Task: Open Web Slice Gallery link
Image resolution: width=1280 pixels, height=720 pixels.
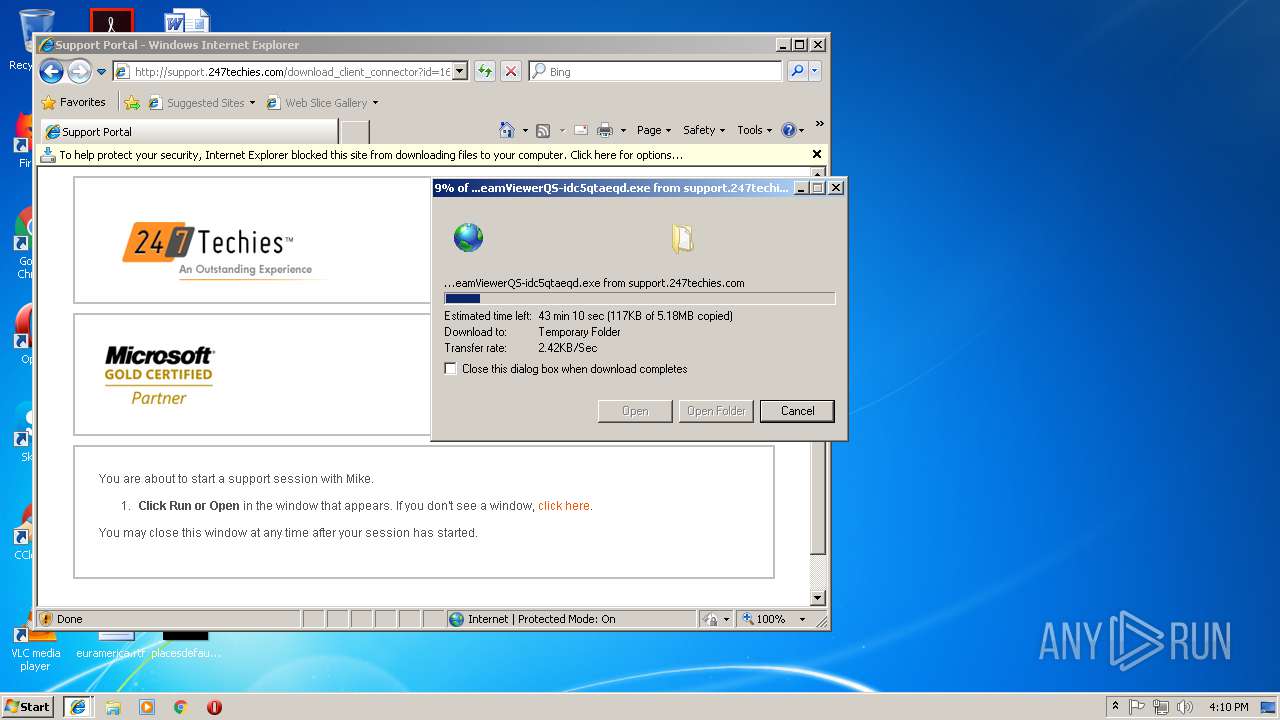Action: [x=322, y=102]
